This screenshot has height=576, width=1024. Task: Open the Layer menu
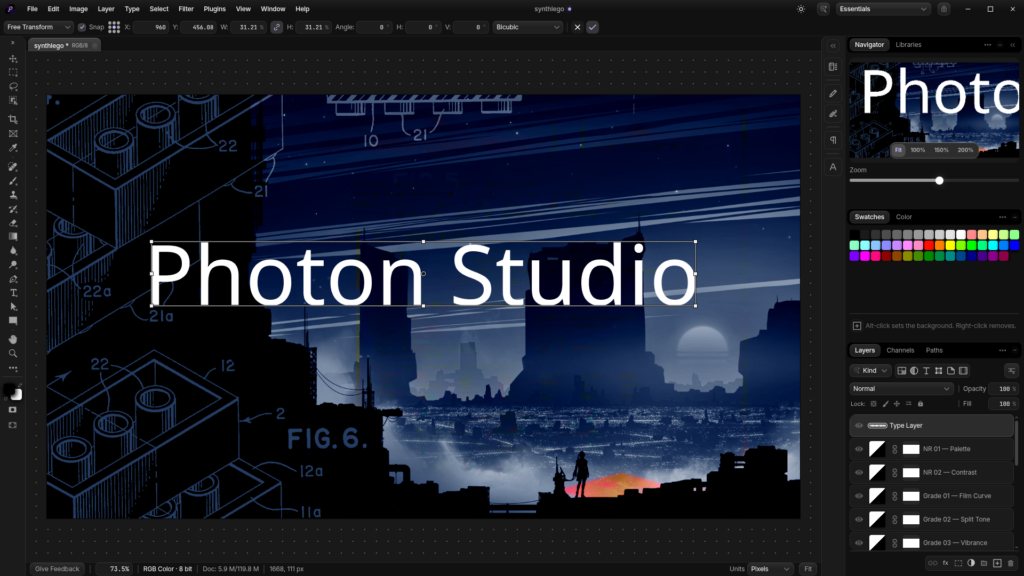click(106, 9)
